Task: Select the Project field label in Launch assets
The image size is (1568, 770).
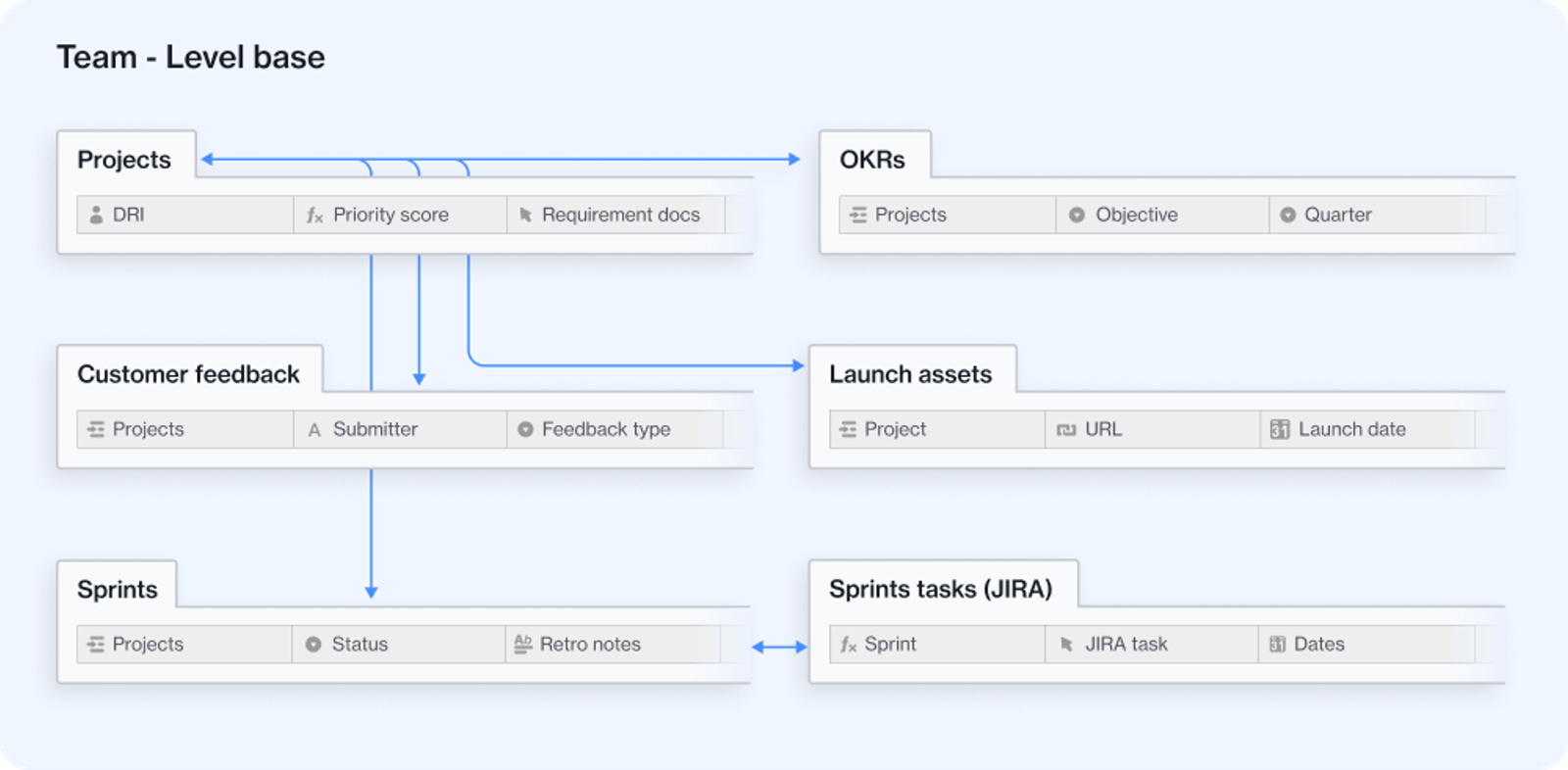Action: [895, 429]
